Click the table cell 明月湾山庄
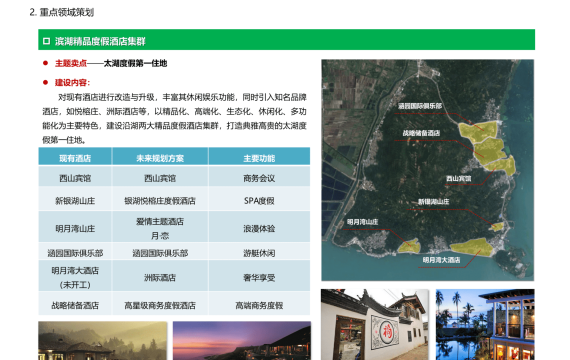570x360 pixels. pyautogui.click(x=75, y=228)
